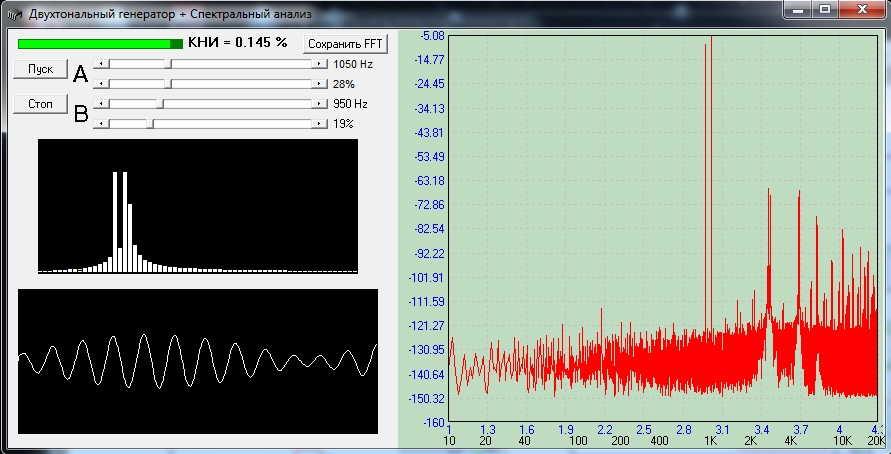Click left arrow of the 19% level slider
Screen dimensions: 891x454
pyautogui.click(x=99, y=124)
